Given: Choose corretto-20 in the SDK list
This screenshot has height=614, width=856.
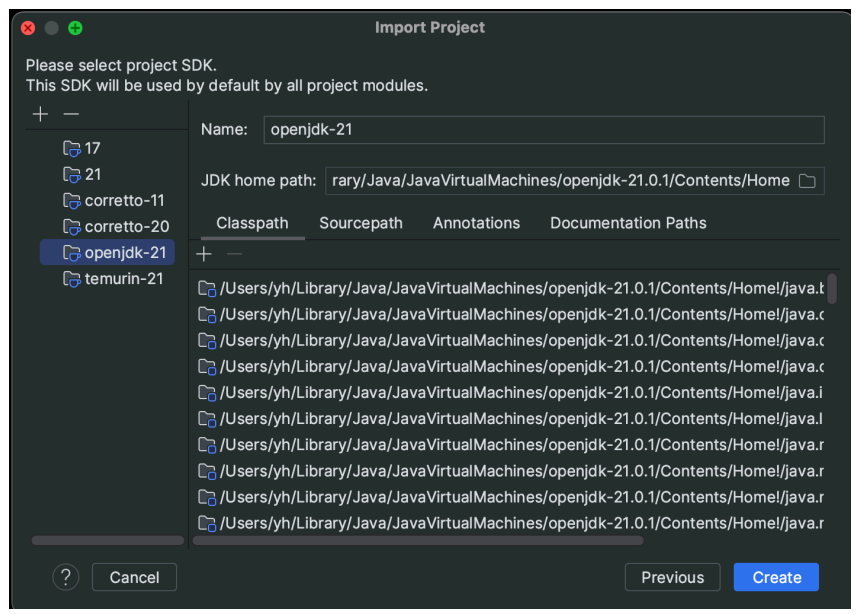Looking at the screenshot, I should tap(116, 226).
